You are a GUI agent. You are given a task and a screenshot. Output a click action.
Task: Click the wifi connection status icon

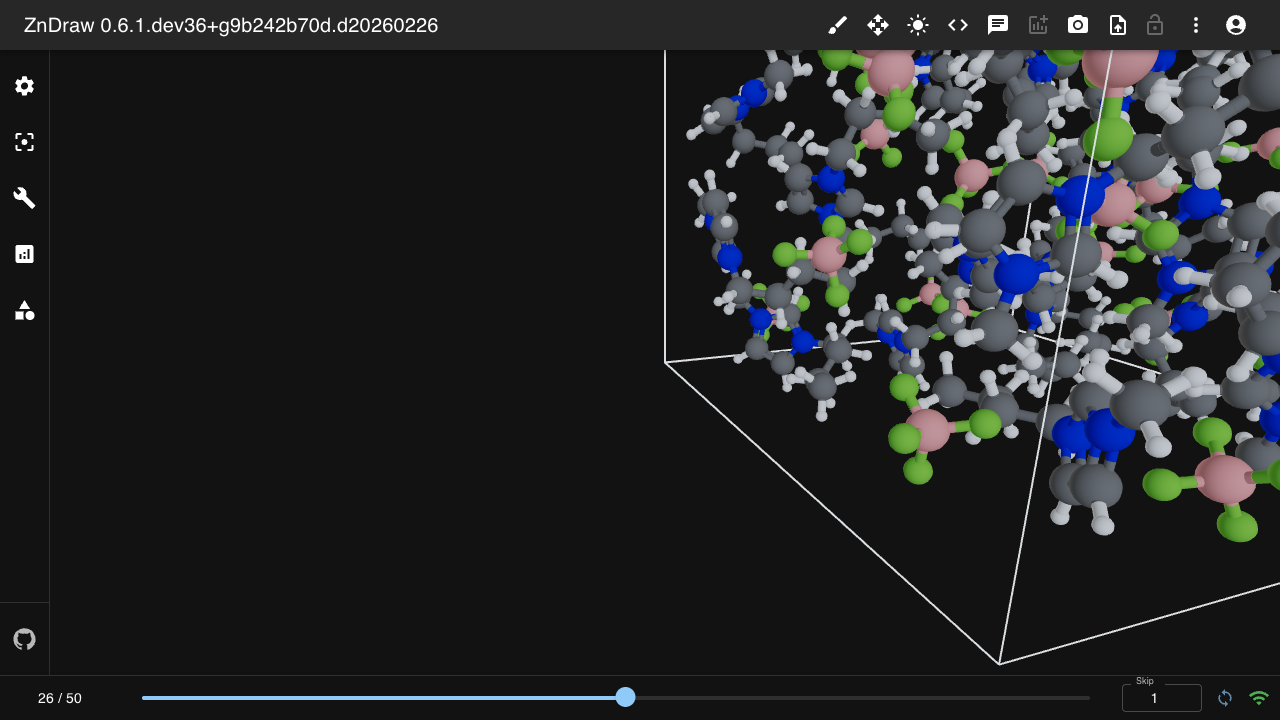point(1259,698)
